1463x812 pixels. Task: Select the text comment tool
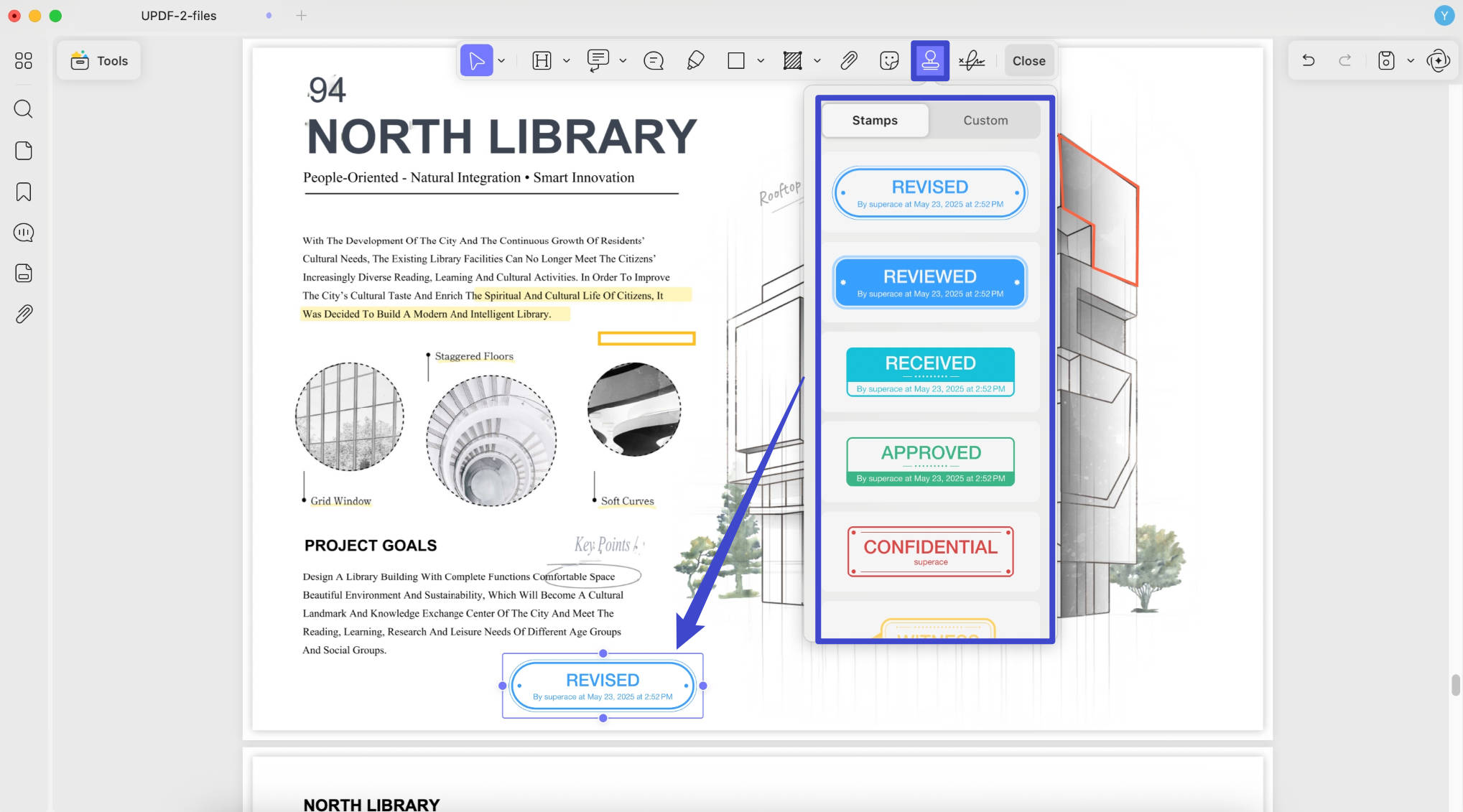click(598, 61)
